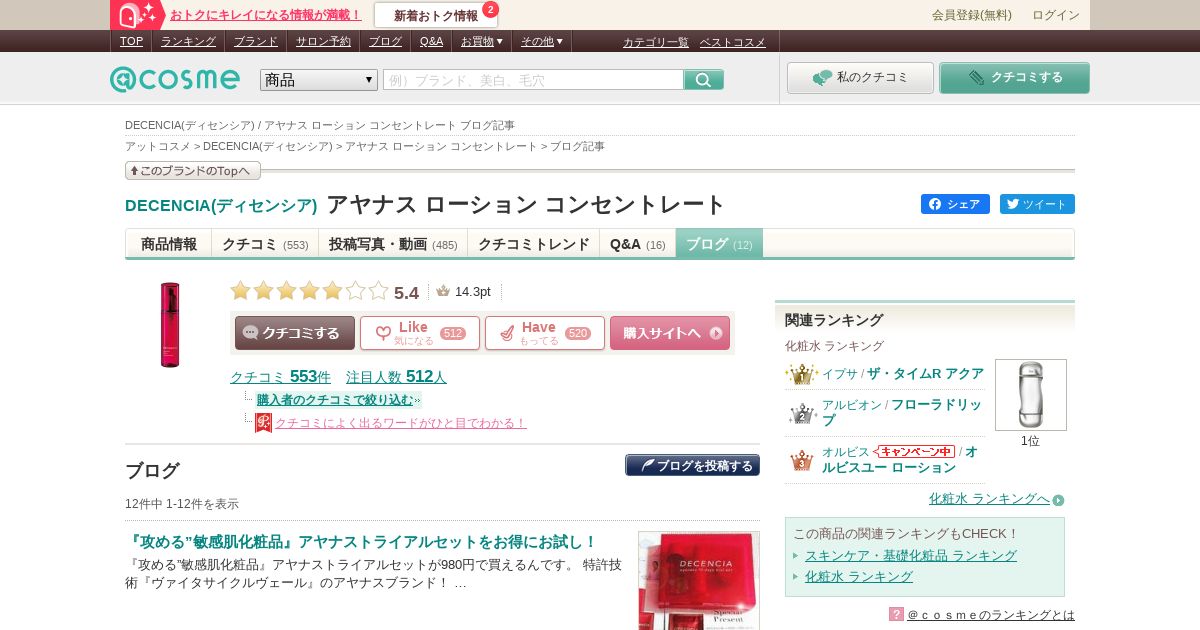Open the Facebook share button
This screenshot has height=630, width=1200.
(x=955, y=204)
